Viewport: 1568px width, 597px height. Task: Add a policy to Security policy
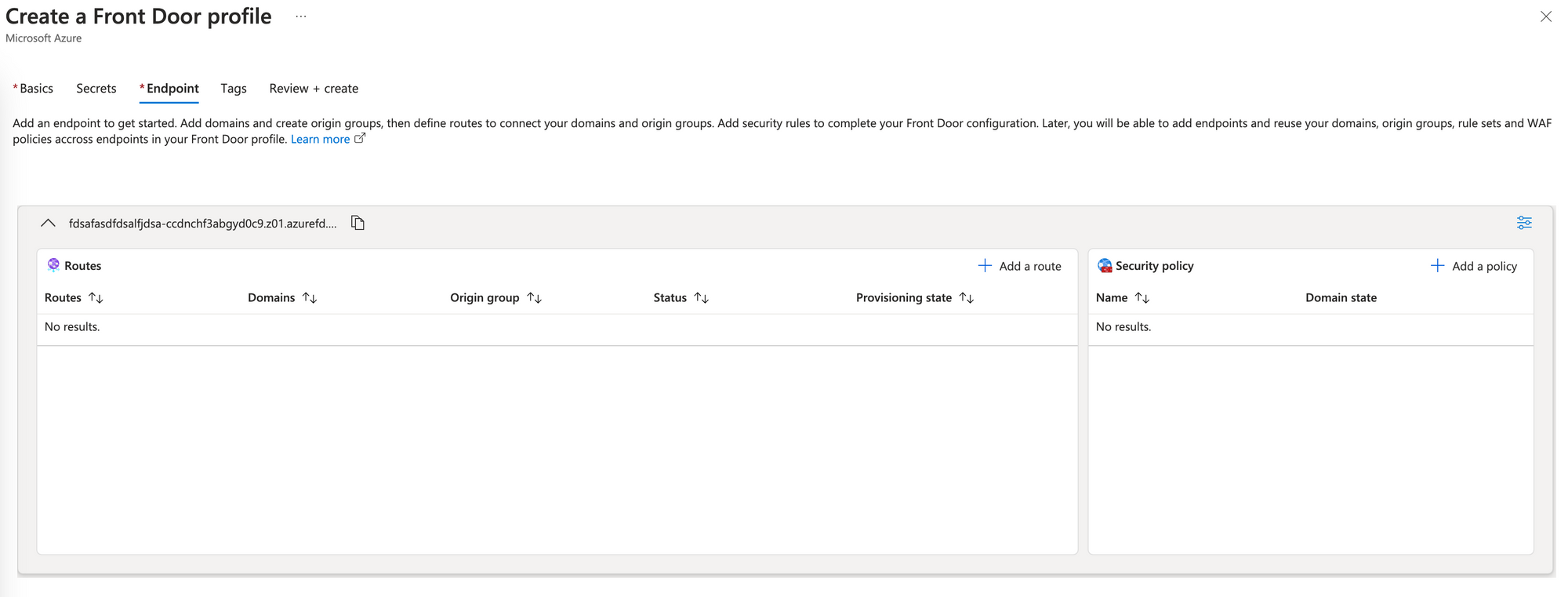tap(1474, 266)
